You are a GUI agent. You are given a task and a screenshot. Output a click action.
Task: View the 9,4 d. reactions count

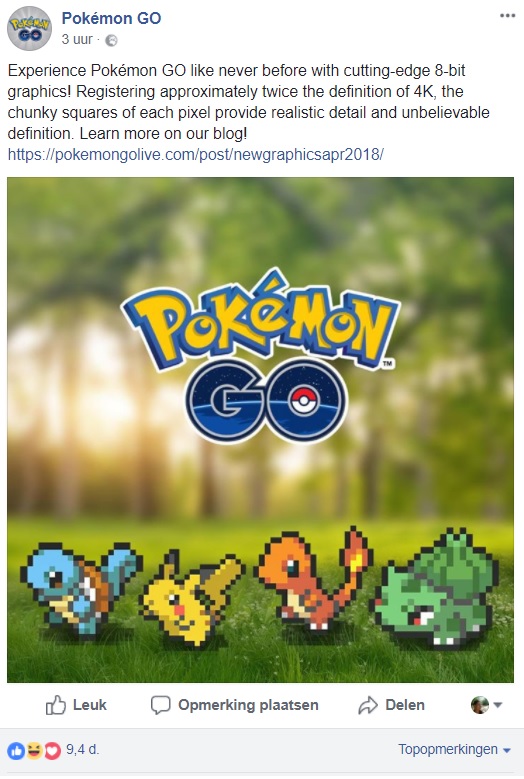tap(82, 749)
